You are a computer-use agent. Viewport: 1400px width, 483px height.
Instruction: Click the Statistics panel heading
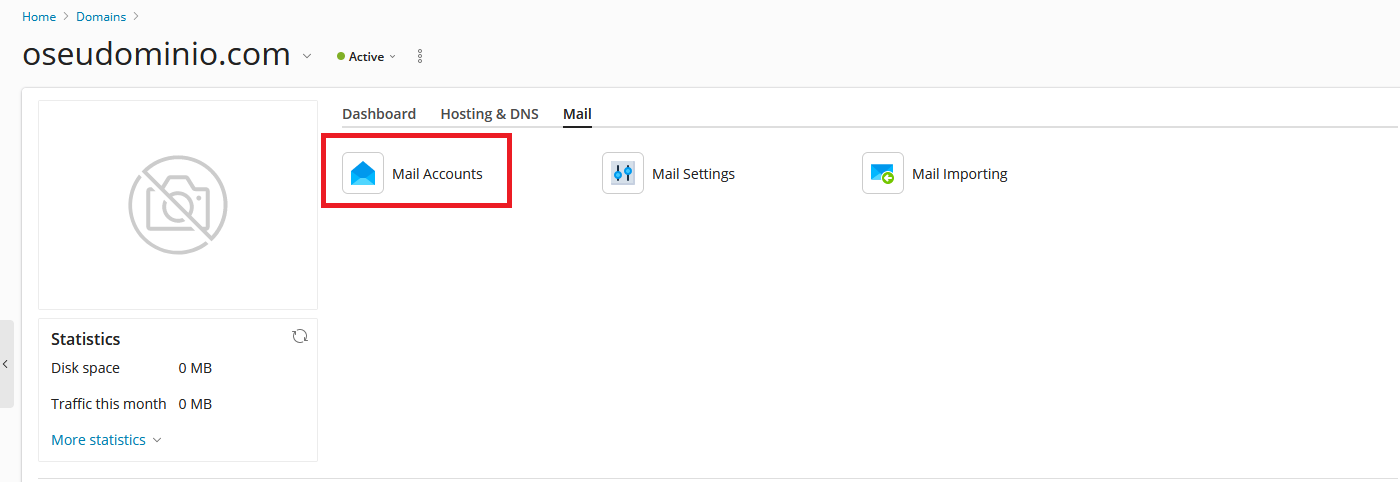(86, 339)
